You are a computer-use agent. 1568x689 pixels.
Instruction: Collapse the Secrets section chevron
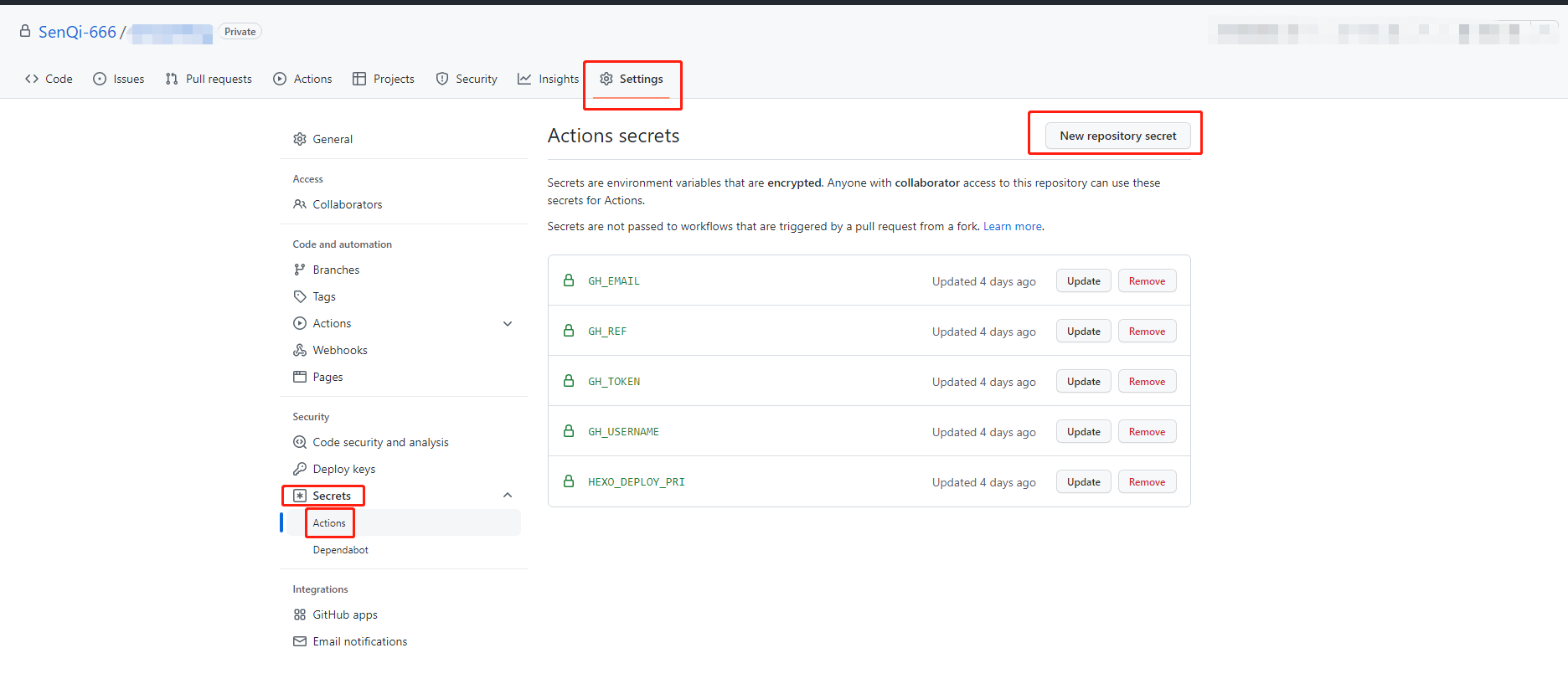508,496
